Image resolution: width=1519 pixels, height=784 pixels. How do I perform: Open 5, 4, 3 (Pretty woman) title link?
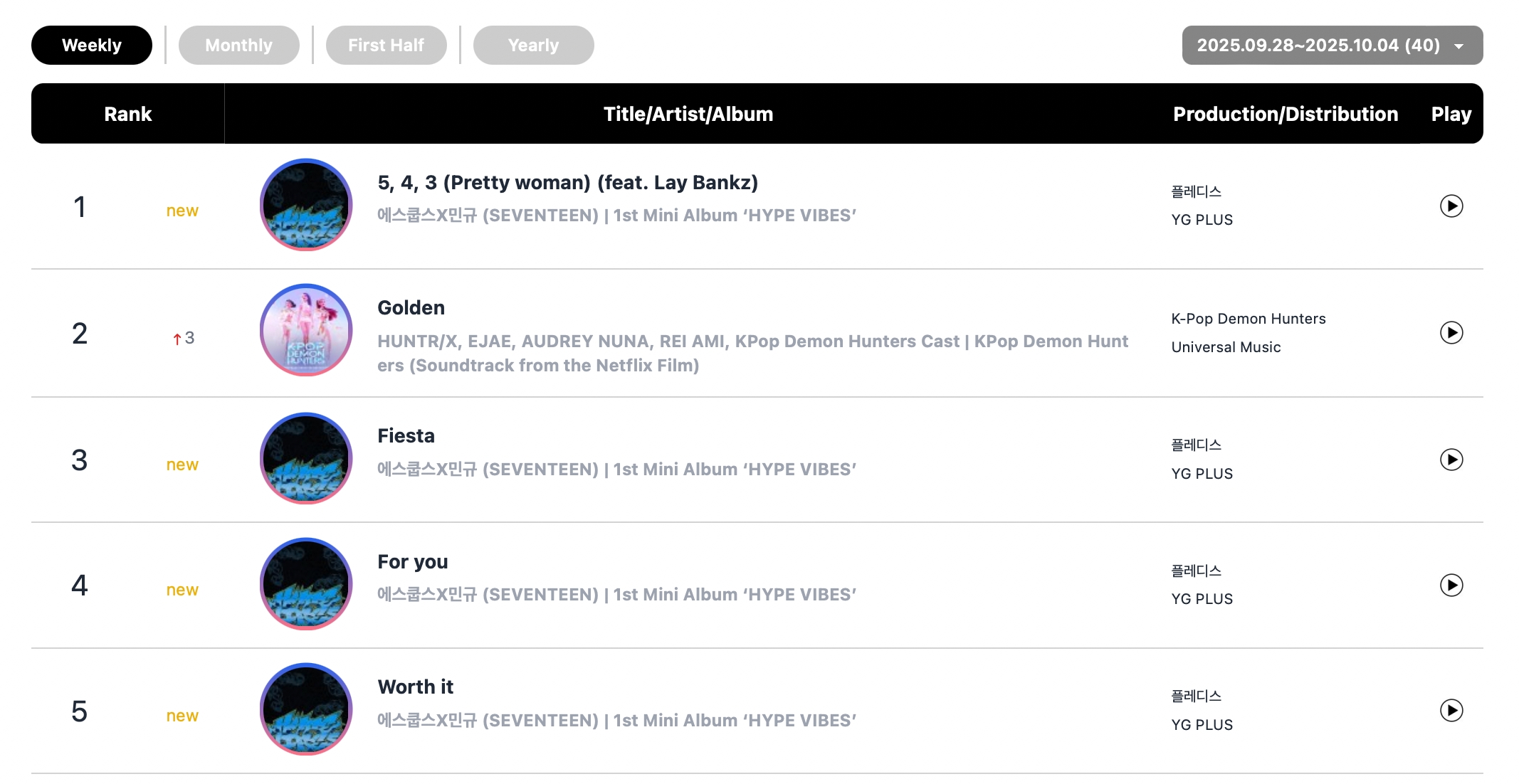pyautogui.click(x=567, y=183)
